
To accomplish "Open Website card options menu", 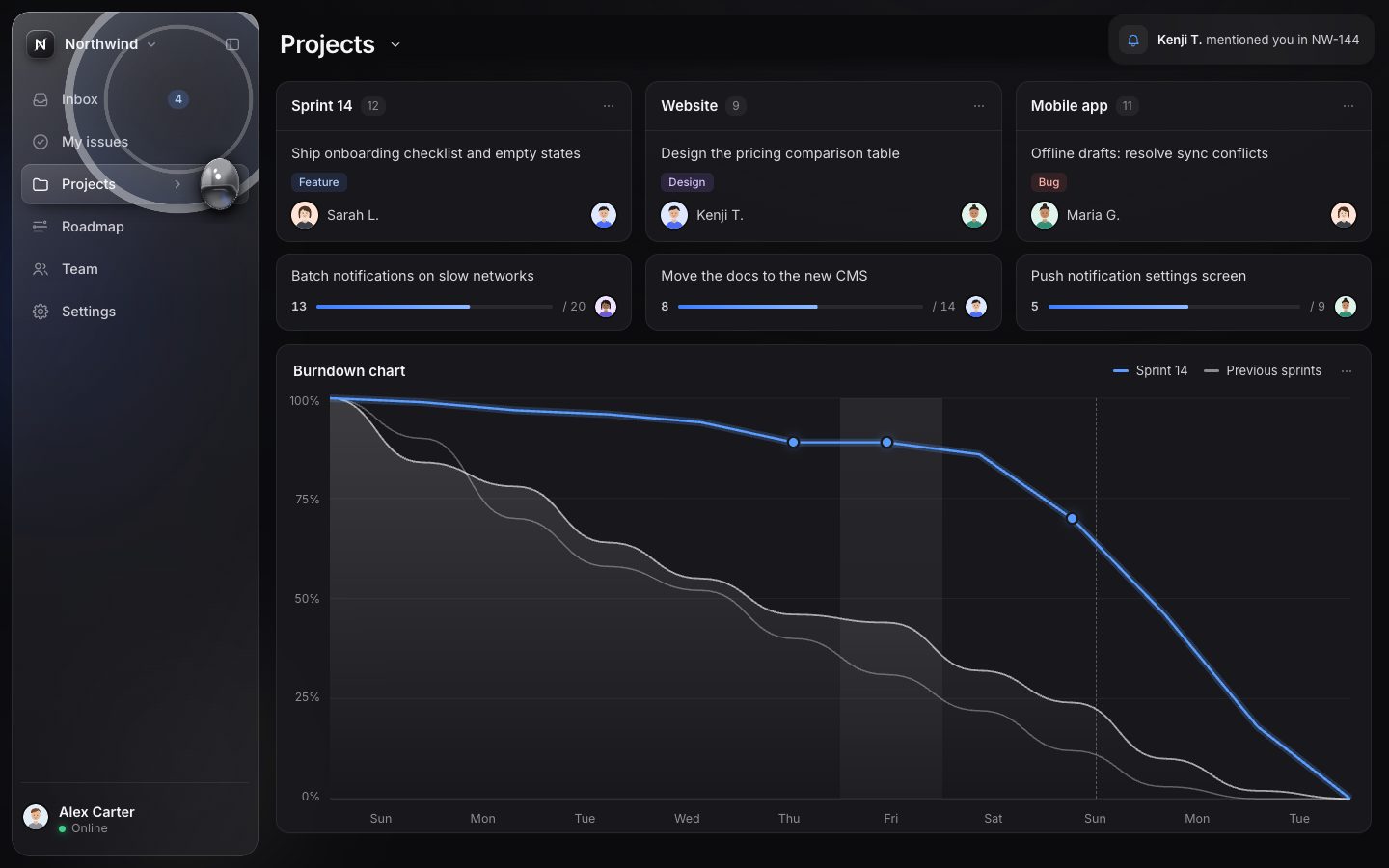I will tap(979, 106).
